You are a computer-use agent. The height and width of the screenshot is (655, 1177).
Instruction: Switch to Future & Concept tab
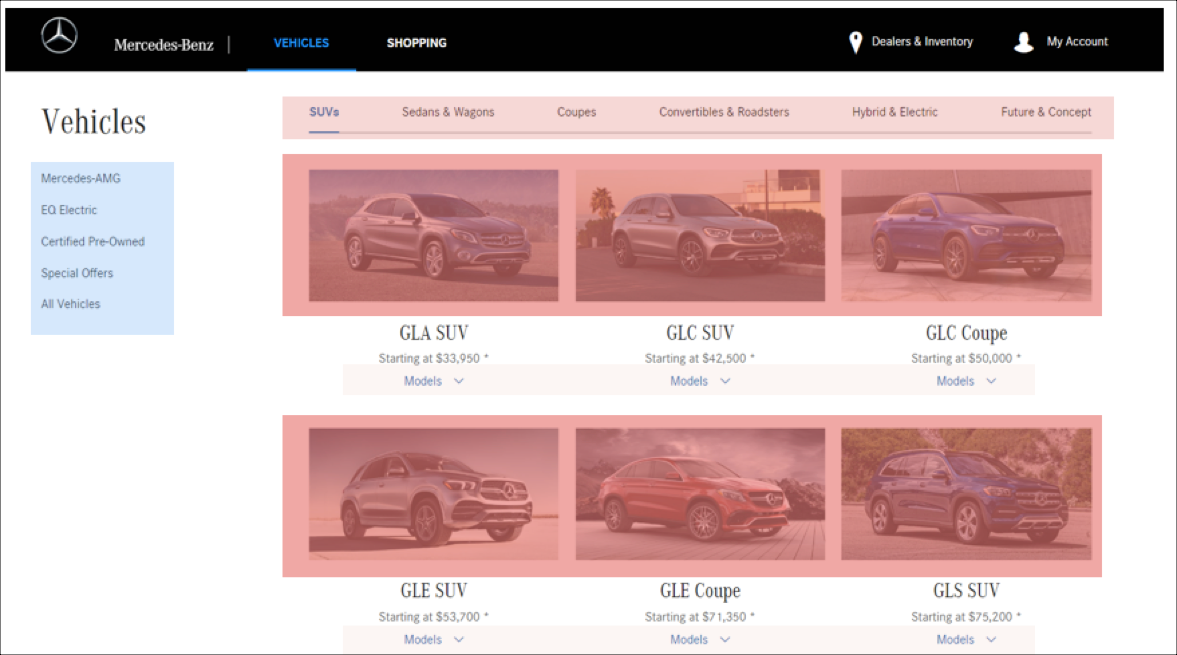pos(1046,112)
